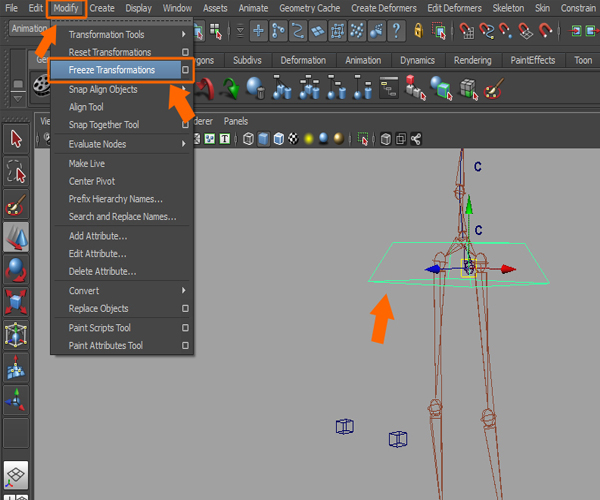Viewport: 600px width, 500px height.
Task: Enable snap to points magnet icon
Action: click(x=505, y=31)
